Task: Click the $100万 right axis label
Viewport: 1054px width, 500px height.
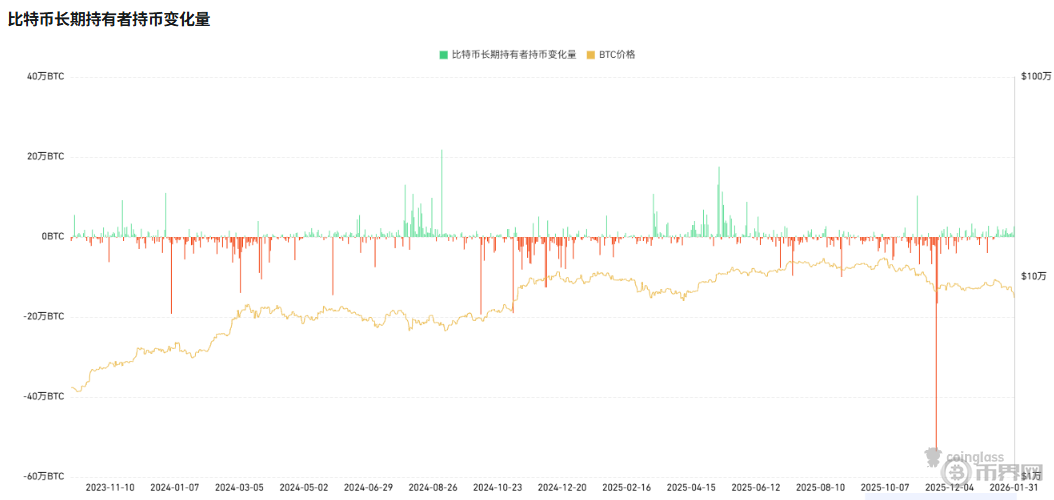Action: [1036, 76]
